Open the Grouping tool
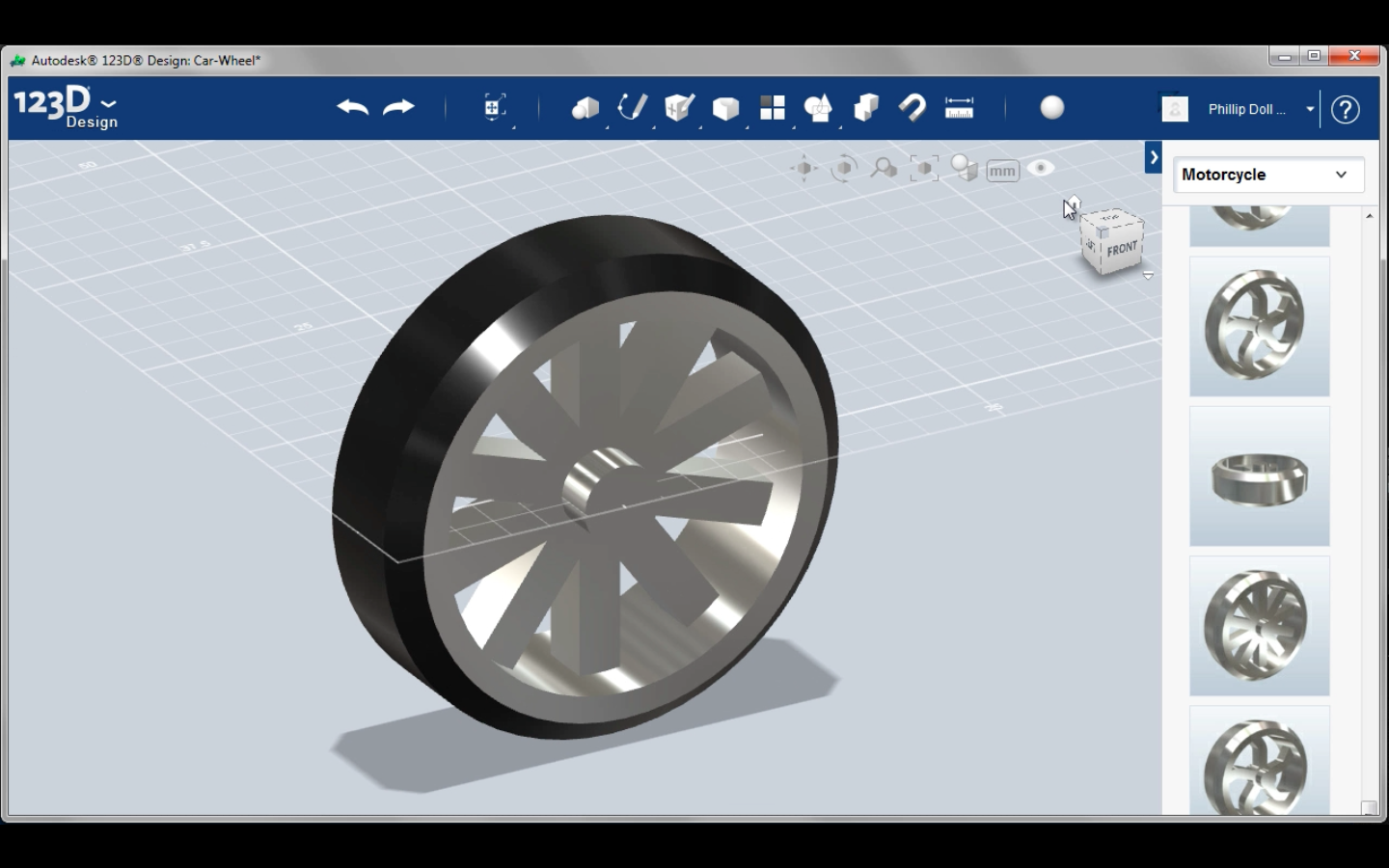1389x868 pixels. (x=818, y=108)
